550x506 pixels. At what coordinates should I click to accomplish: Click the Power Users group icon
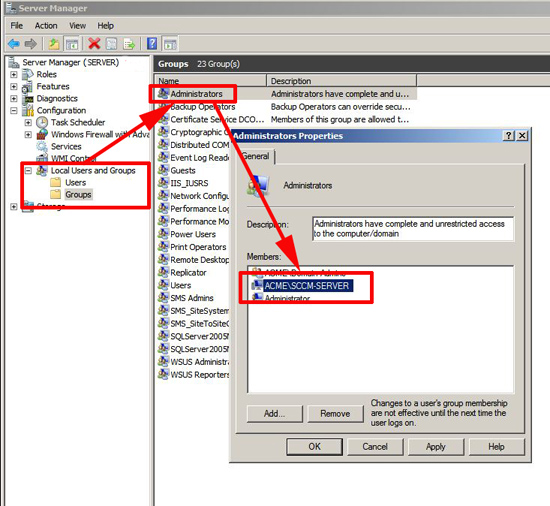point(163,234)
